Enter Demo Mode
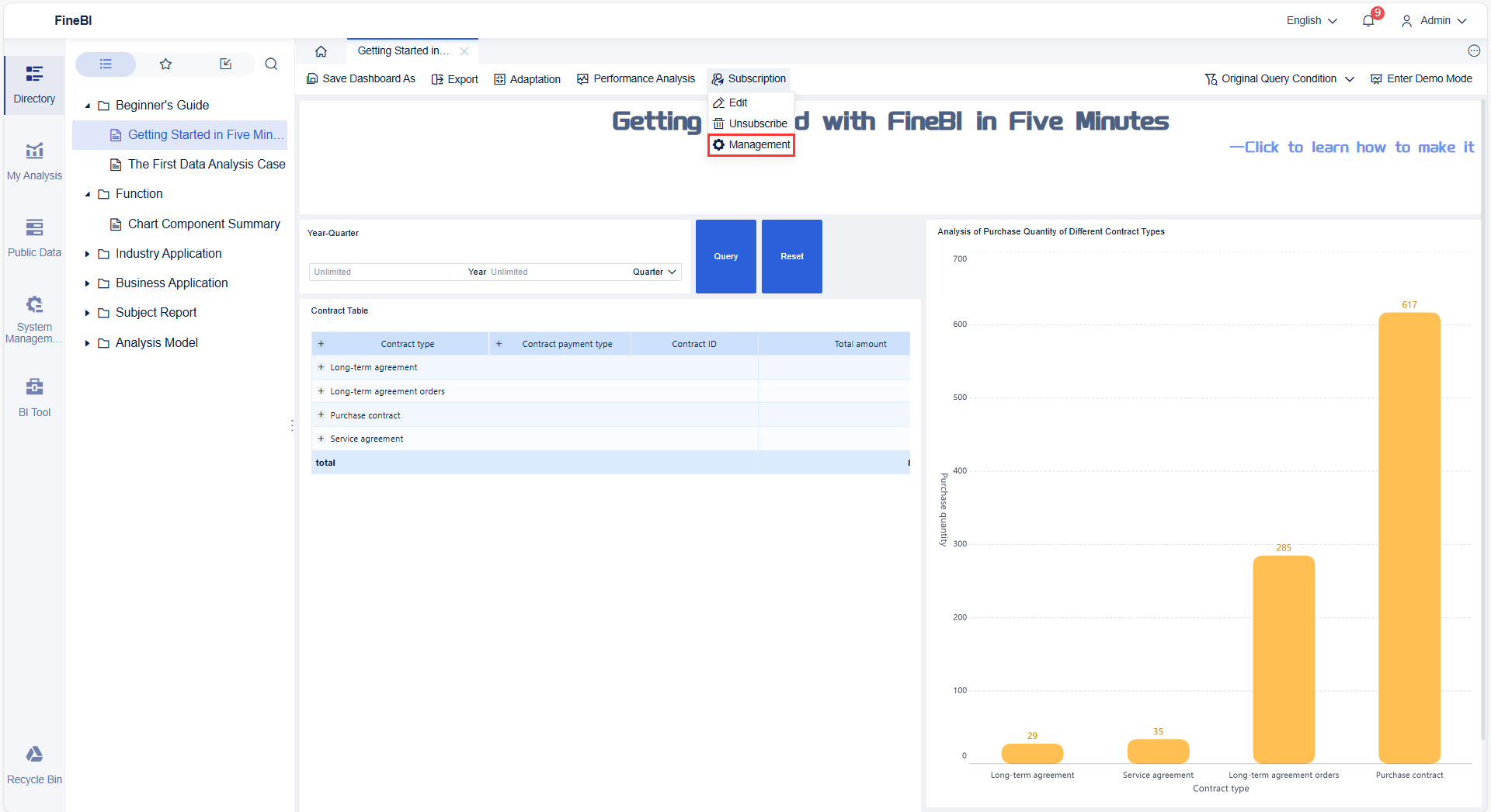The height and width of the screenshot is (812, 1491). point(1421,78)
